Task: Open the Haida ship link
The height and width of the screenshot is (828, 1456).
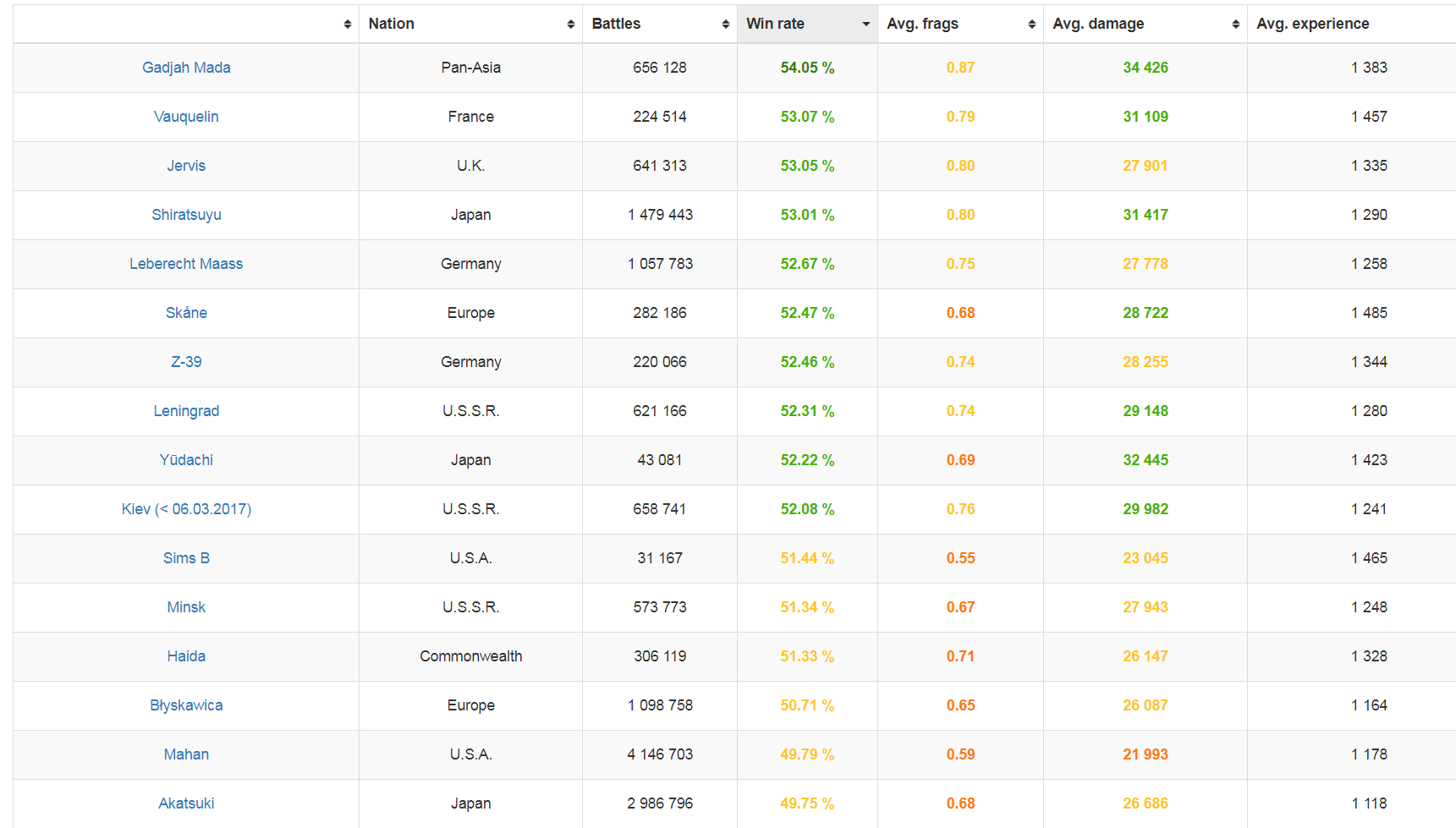Action: (x=186, y=656)
